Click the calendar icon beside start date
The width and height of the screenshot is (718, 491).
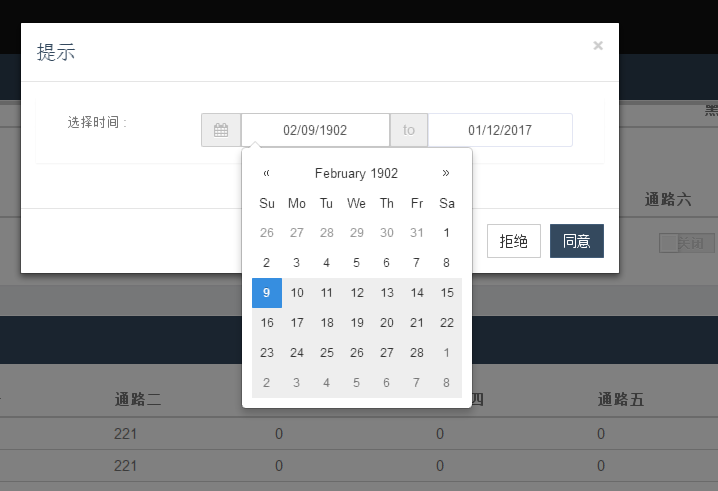click(x=221, y=131)
